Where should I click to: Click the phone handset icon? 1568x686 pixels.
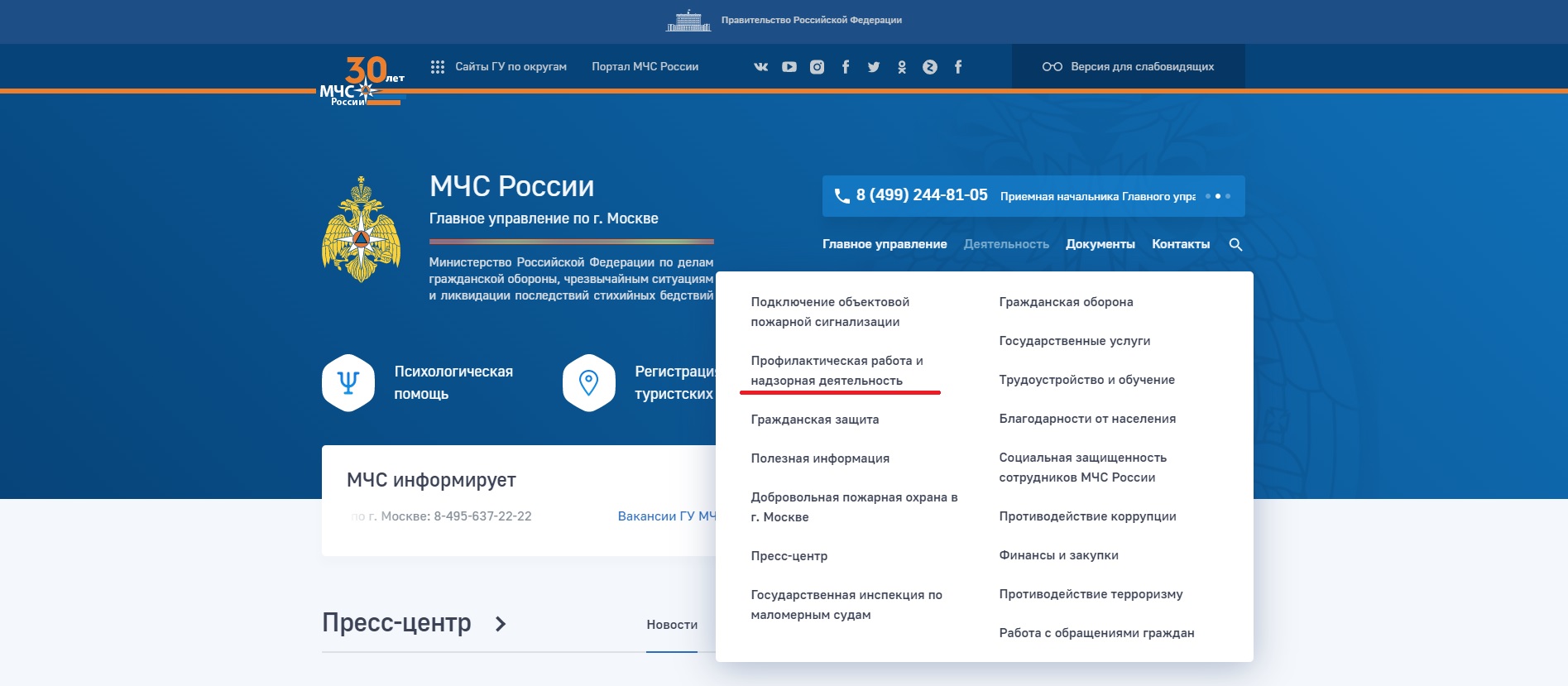(x=842, y=196)
